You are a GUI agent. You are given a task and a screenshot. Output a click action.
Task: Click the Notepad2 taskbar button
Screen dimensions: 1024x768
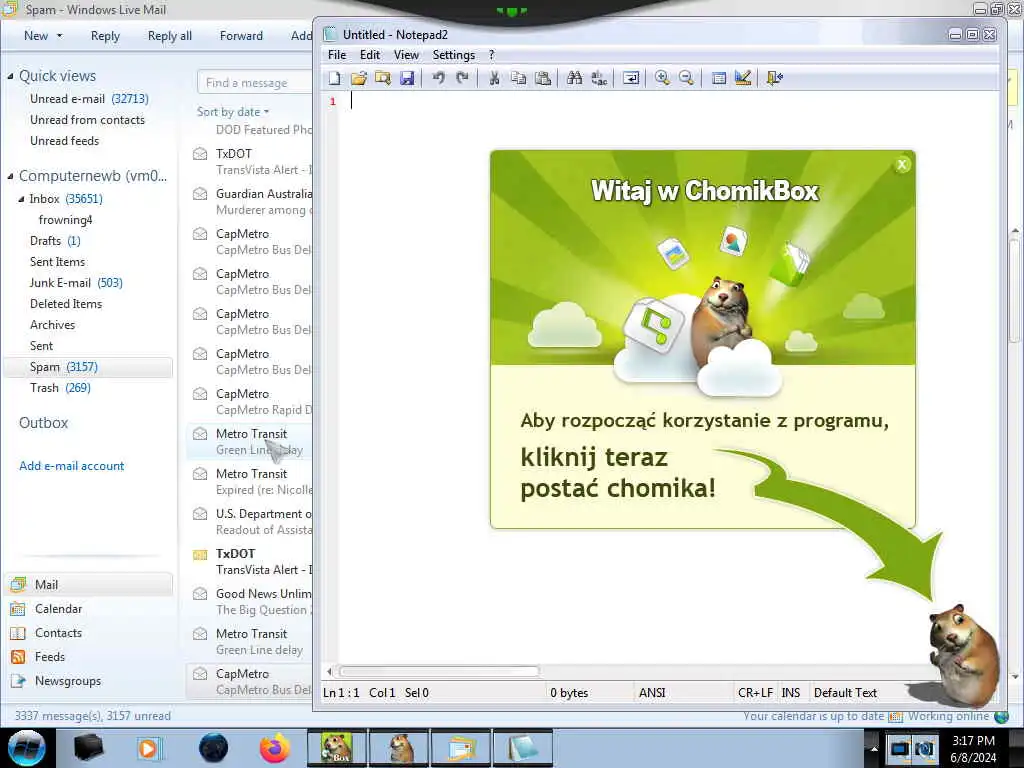click(x=523, y=748)
